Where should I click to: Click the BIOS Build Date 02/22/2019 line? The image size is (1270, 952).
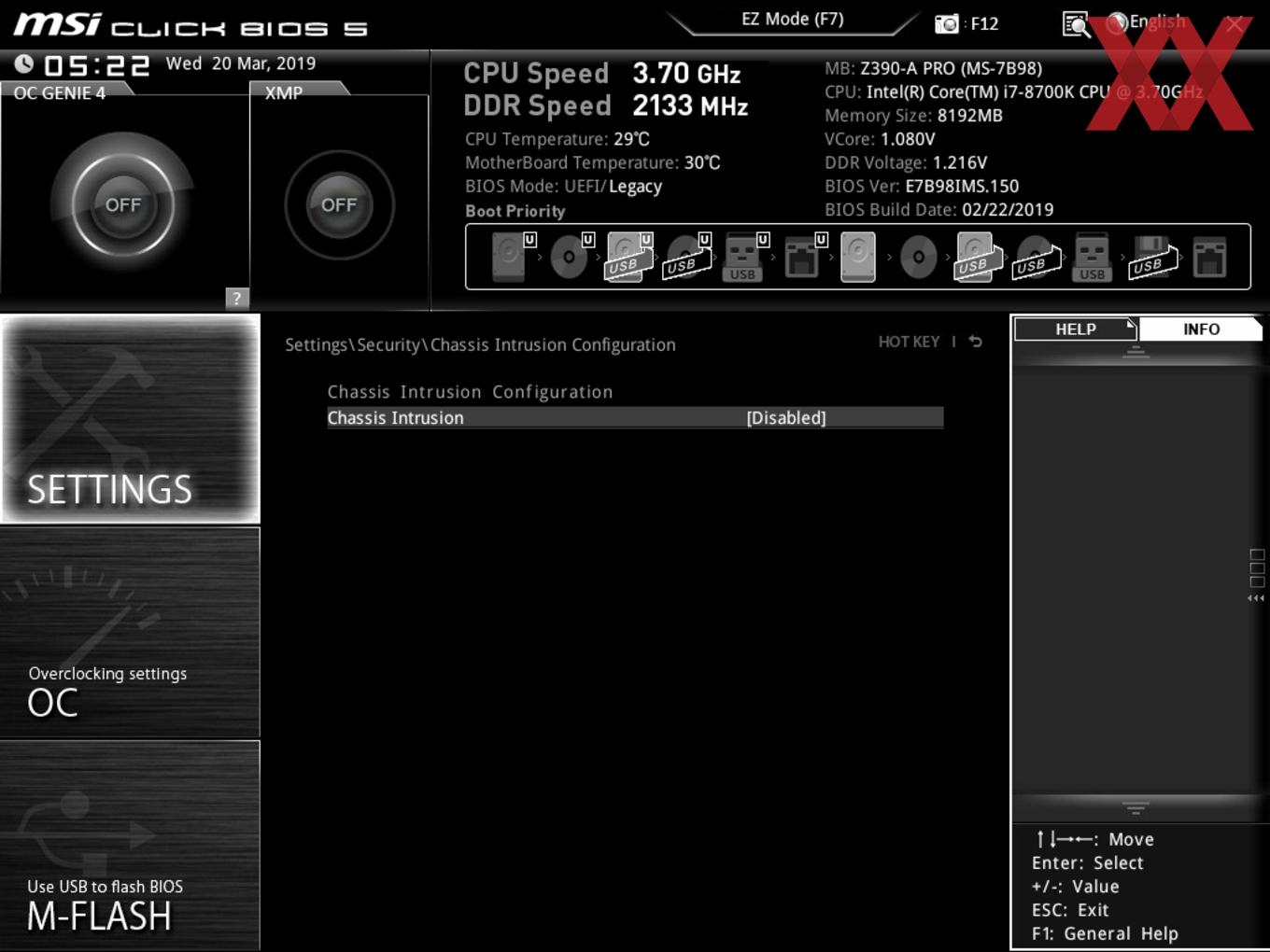coord(938,210)
